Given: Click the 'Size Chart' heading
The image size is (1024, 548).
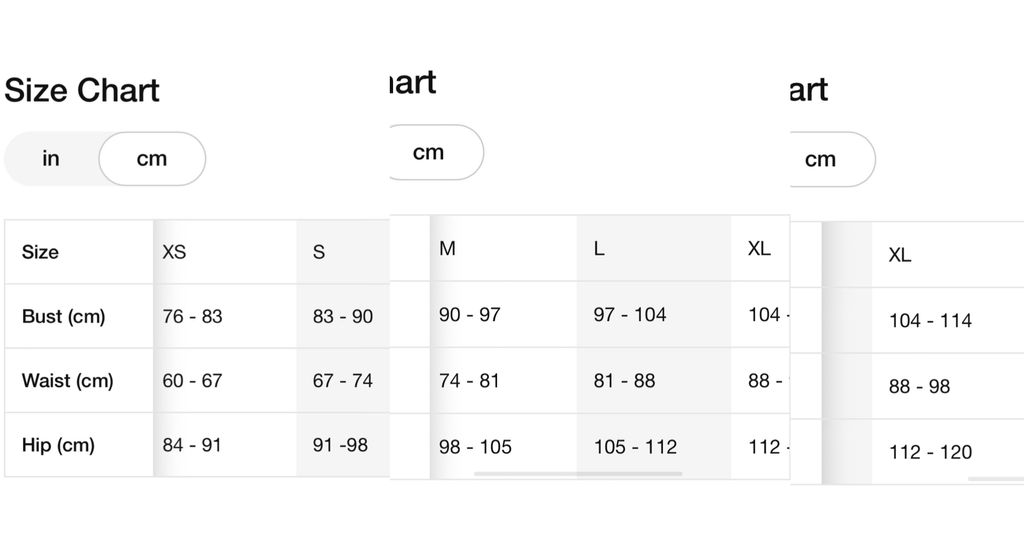Looking at the screenshot, I should point(82,90).
